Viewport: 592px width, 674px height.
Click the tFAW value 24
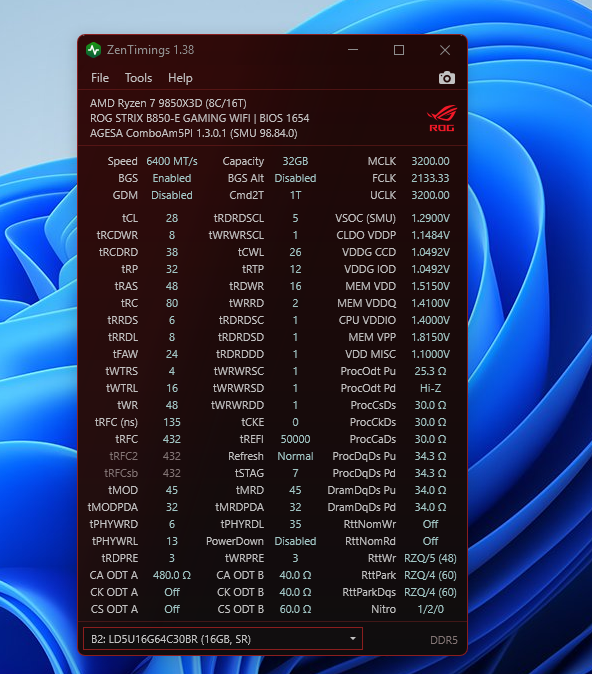pos(172,354)
